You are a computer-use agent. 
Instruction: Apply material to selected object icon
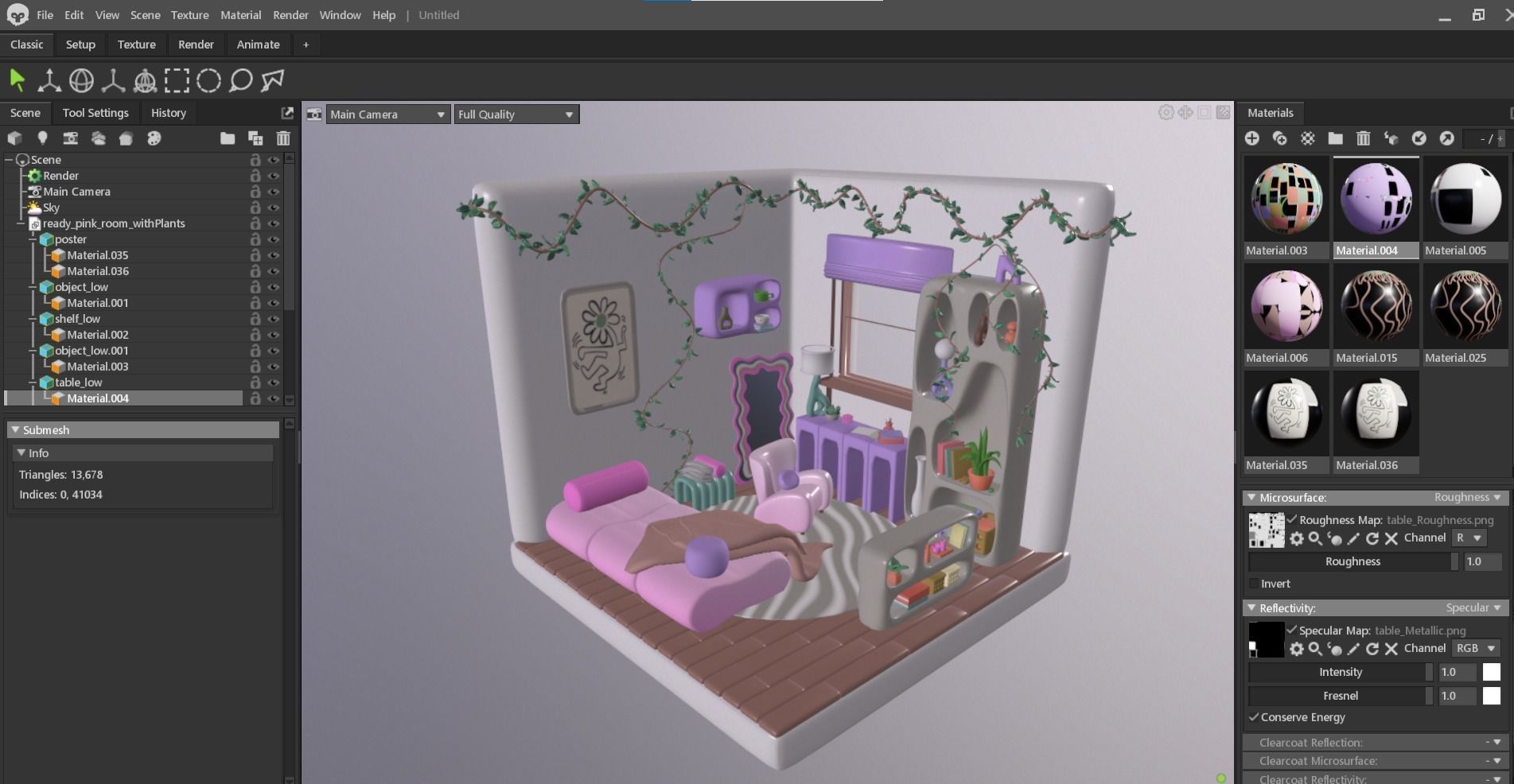click(x=1391, y=138)
